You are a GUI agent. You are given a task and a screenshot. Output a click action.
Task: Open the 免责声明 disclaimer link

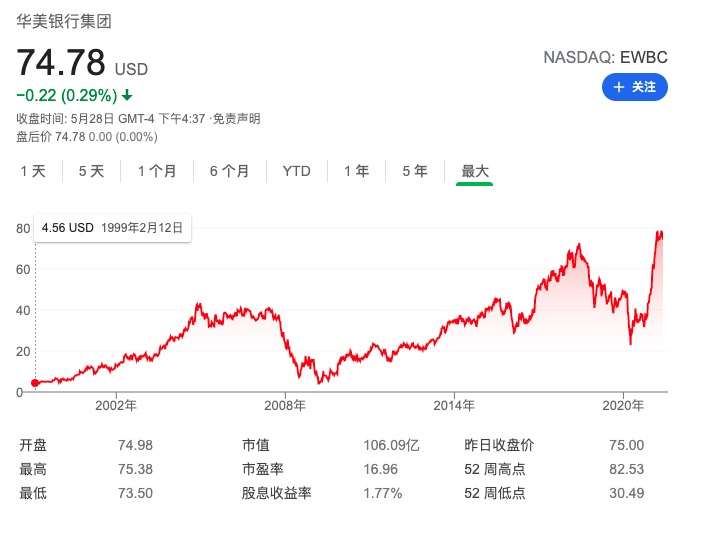[x=236, y=119]
